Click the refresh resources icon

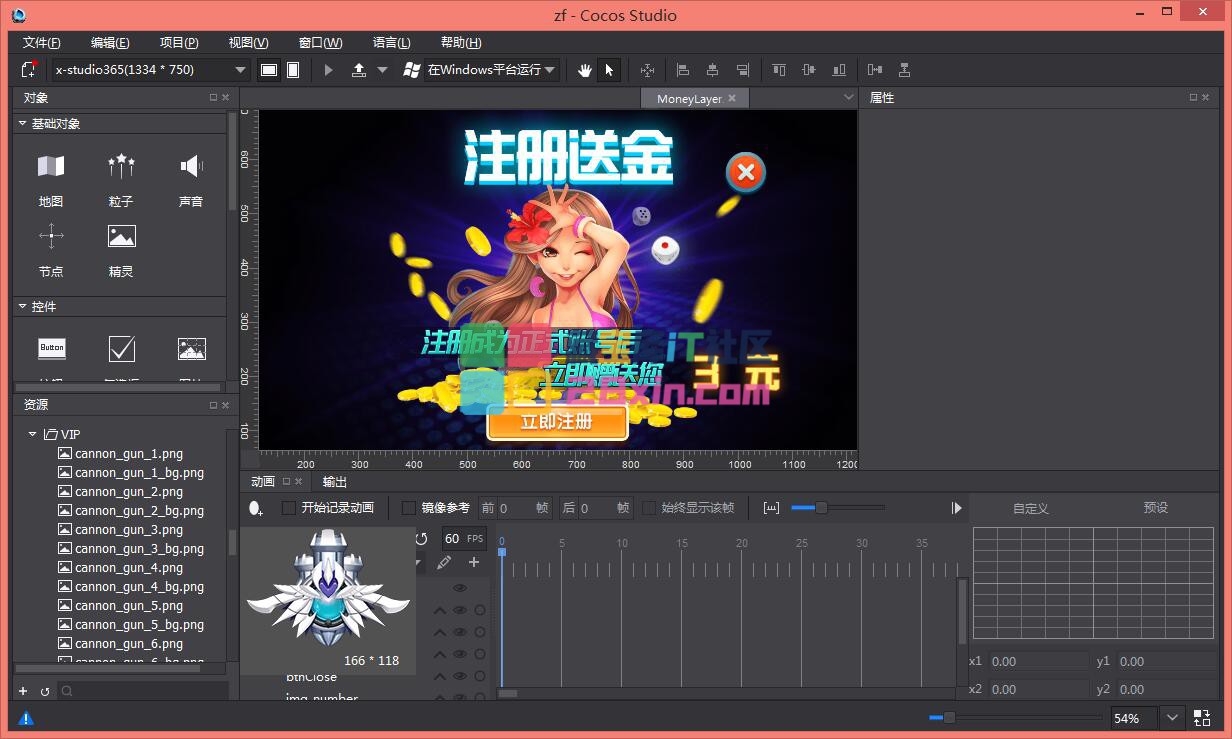pos(45,691)
